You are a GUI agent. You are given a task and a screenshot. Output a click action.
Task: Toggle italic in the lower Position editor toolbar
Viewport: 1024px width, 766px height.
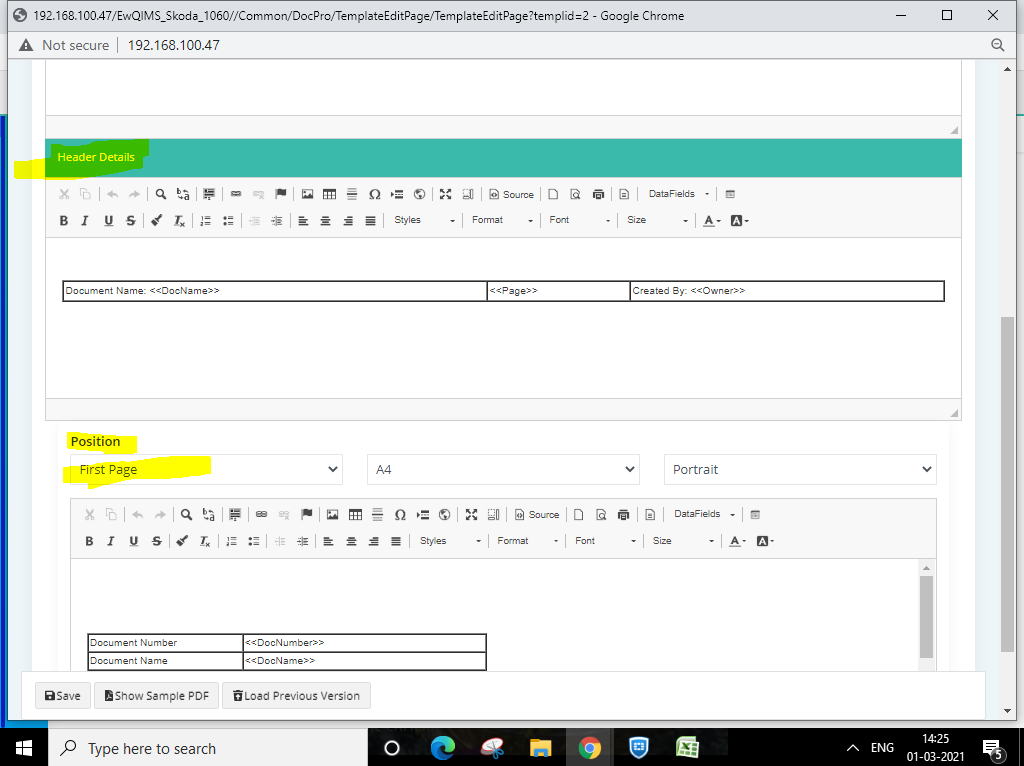111,541
